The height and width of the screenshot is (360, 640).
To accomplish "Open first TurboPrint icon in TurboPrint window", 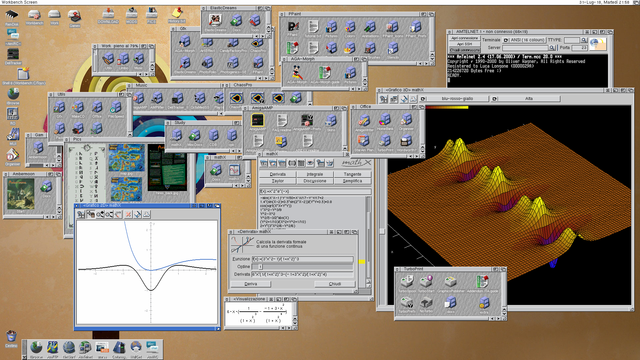I will [407, 281].
